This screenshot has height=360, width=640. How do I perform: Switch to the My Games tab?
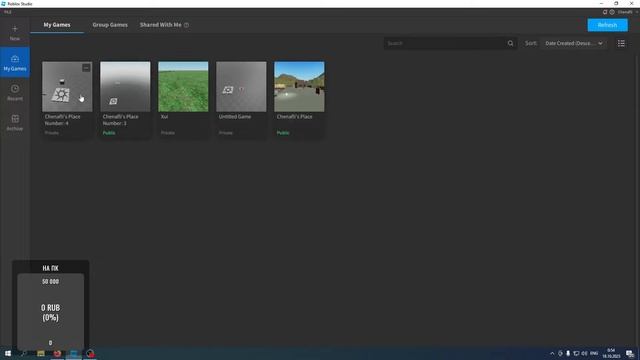[x=57, y=25]
